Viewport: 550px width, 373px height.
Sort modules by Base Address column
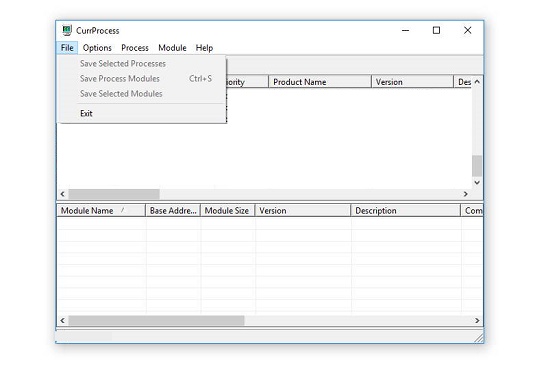point(173,211)
